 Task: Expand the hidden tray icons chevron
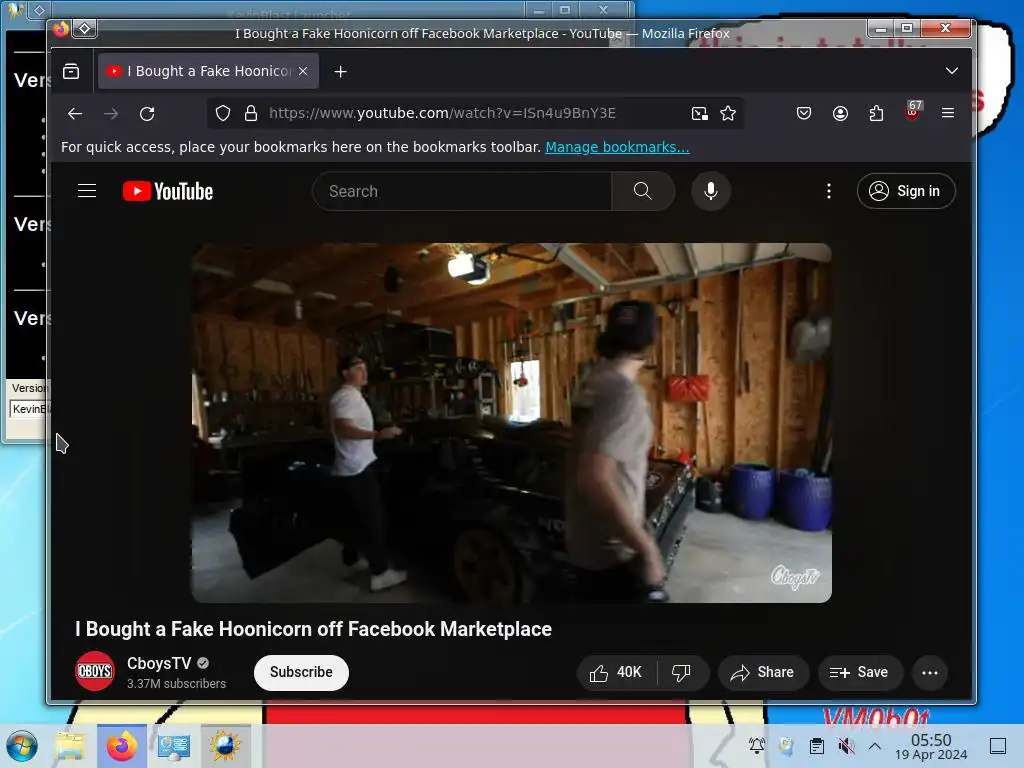(875, 746)
